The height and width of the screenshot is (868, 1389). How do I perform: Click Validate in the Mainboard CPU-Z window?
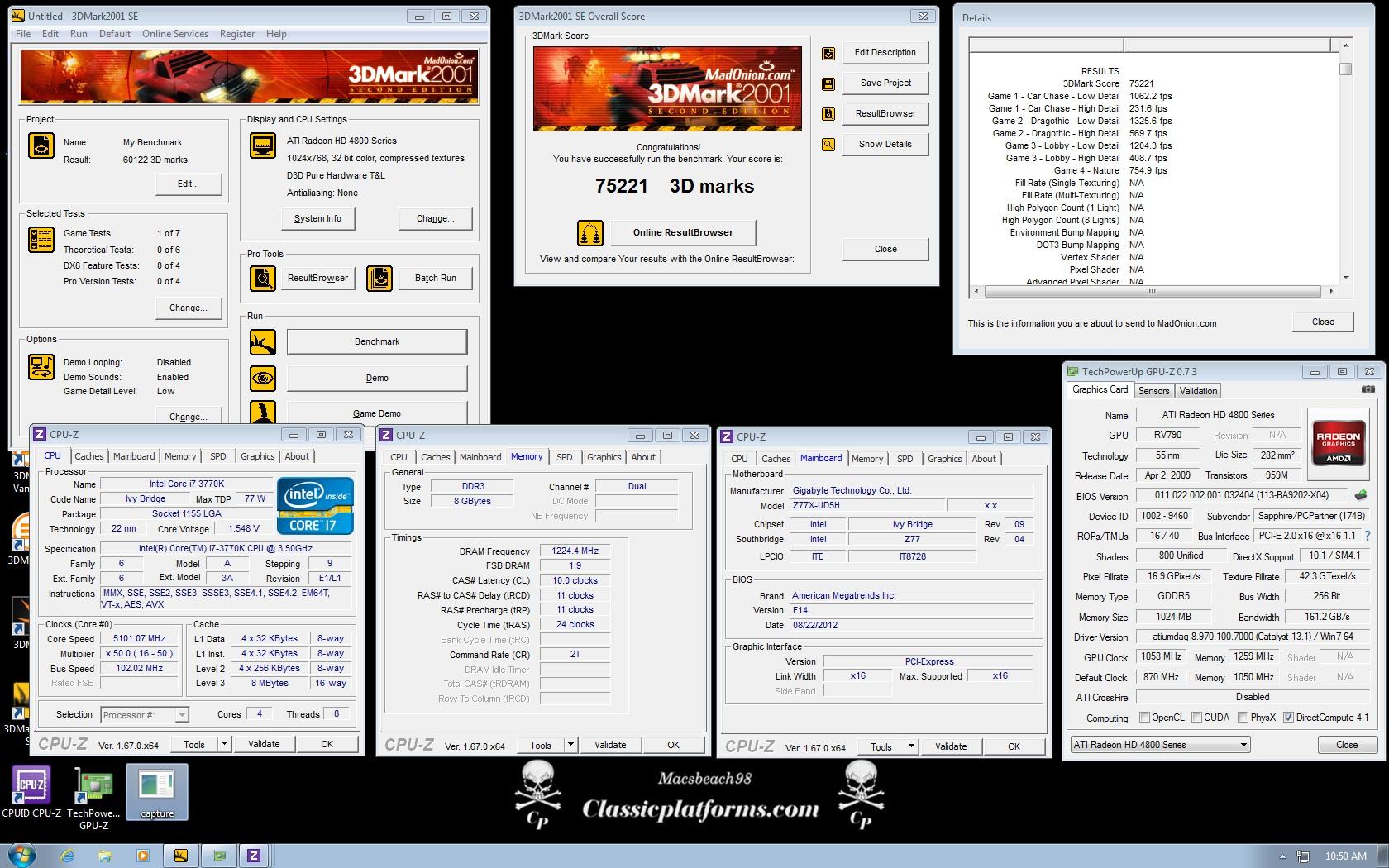point(951,746)
